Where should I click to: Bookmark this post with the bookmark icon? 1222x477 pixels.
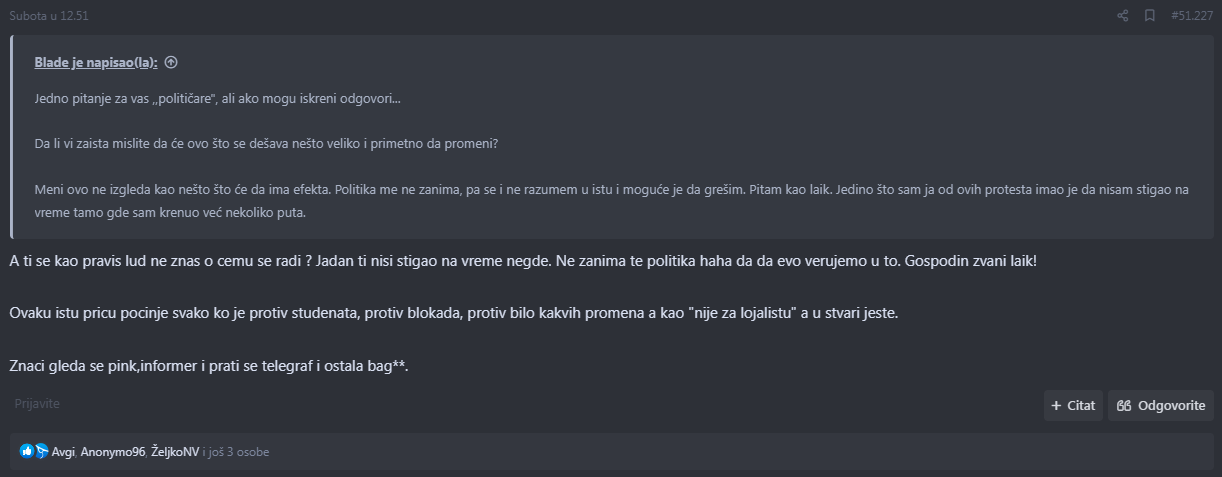(x=1150, y=16)
